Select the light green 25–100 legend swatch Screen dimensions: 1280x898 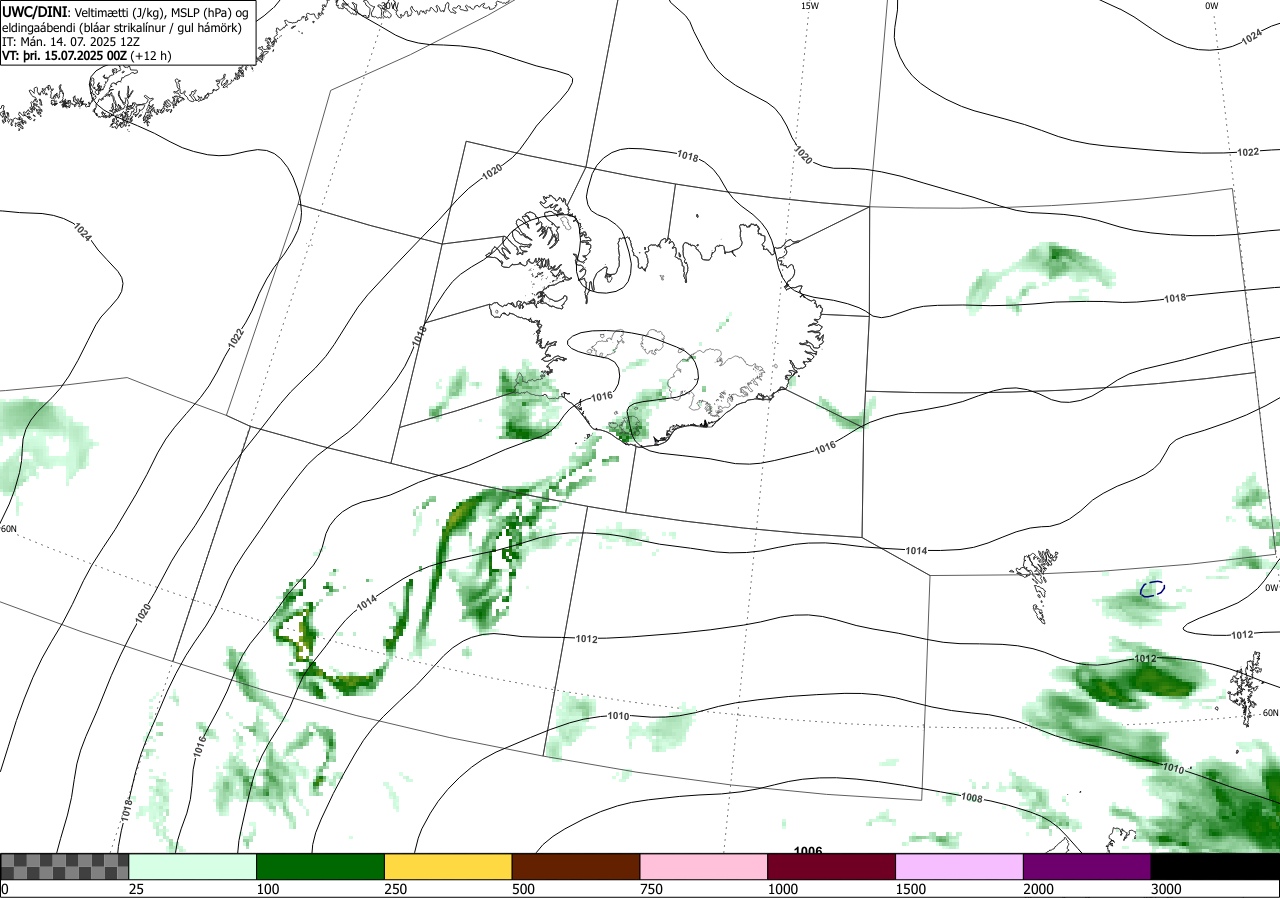tap(193, 866)
